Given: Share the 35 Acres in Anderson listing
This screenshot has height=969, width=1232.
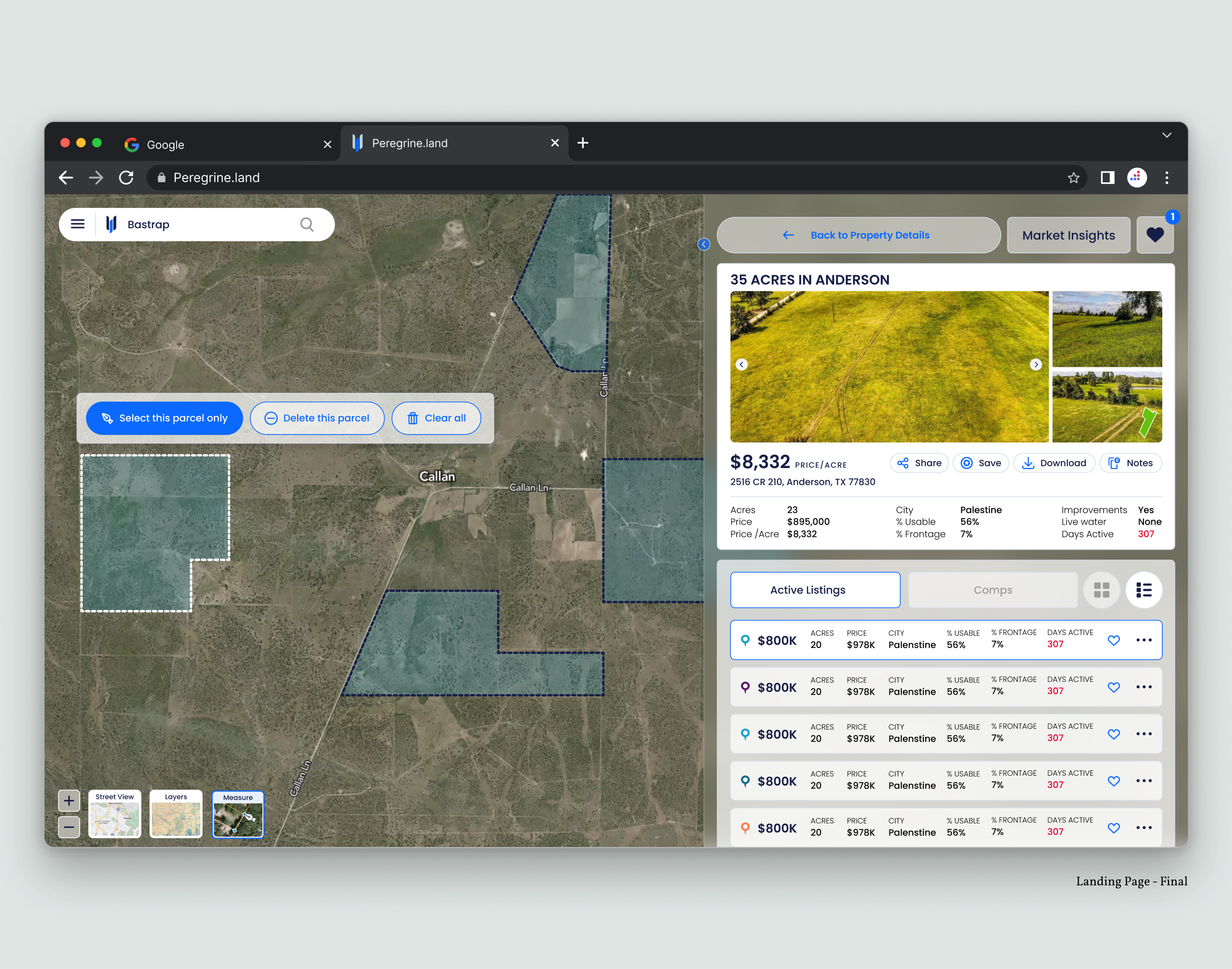Looking at the screenshot, I should click(x=918, y=463).
